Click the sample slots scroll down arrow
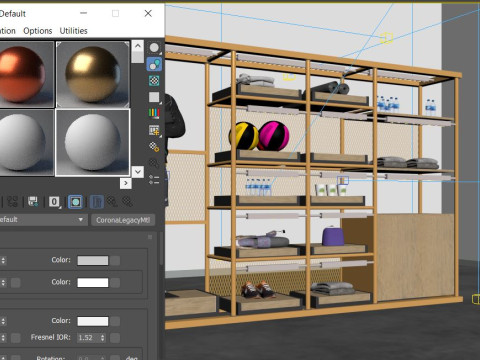Image resolution: width=480 pixels, height=360 pixels. coord(138,172)
